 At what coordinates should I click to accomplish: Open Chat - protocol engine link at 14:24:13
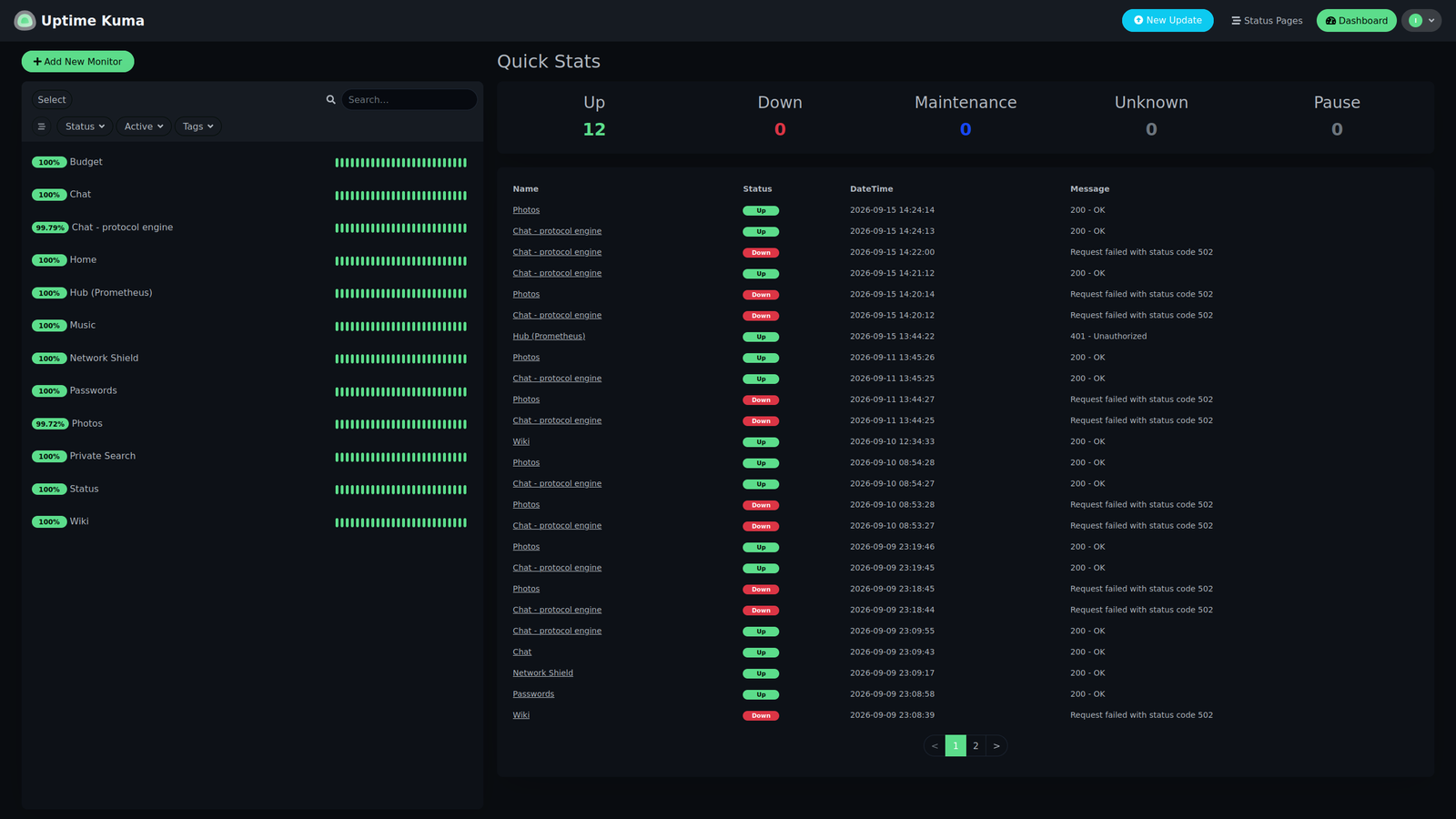coord(557,231)
